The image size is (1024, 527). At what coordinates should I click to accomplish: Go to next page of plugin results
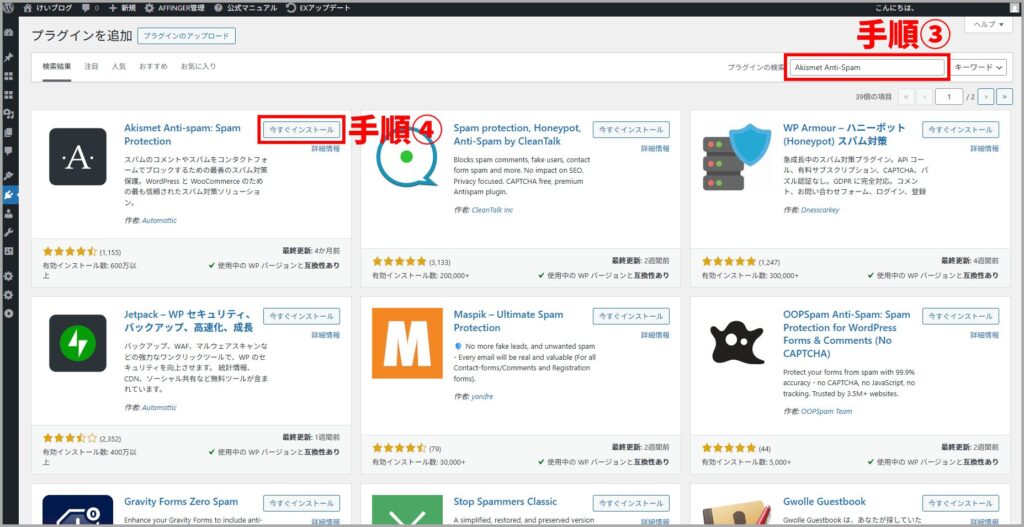pos(985,97)
